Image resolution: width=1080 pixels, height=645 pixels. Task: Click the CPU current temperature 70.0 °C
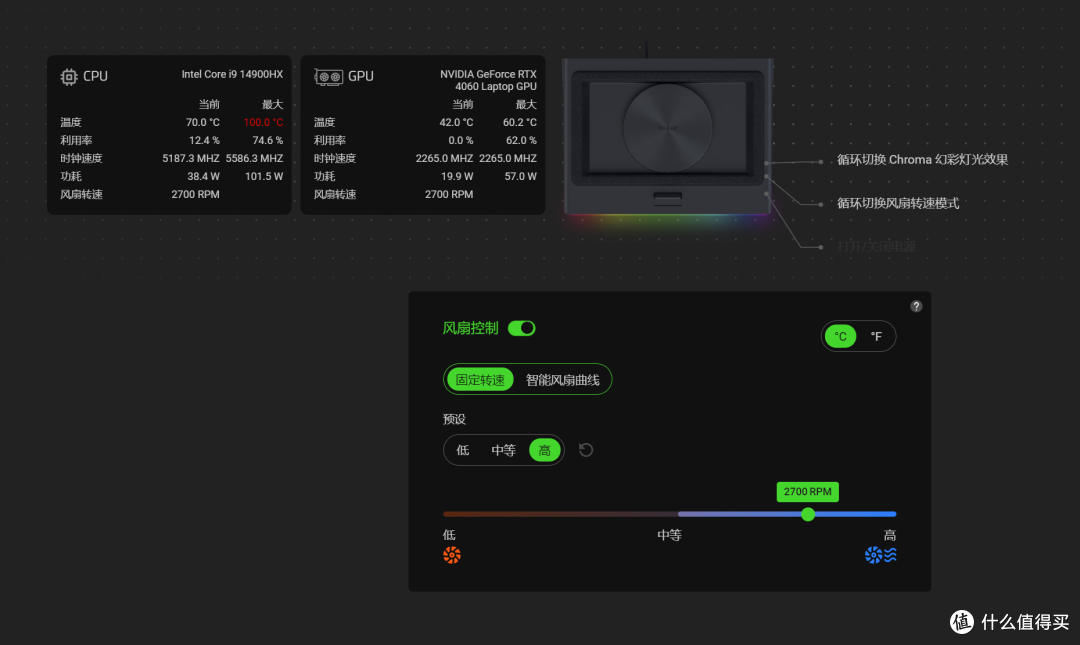coord(202,122)
